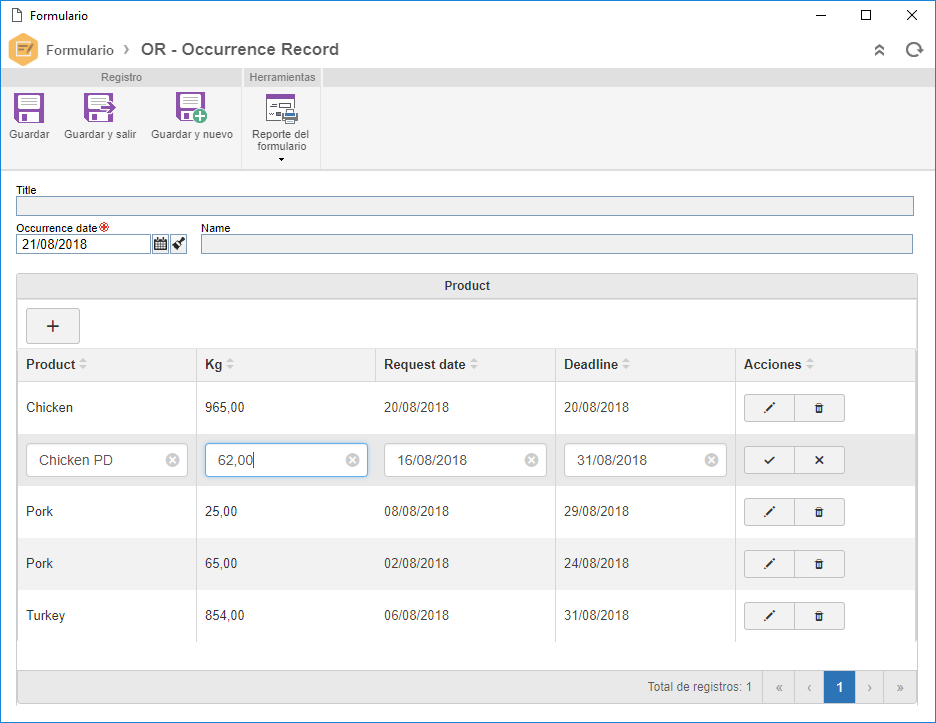This screenshot has height=723, width=936.
Task: Click the Title input field
Action: [464, 206]
